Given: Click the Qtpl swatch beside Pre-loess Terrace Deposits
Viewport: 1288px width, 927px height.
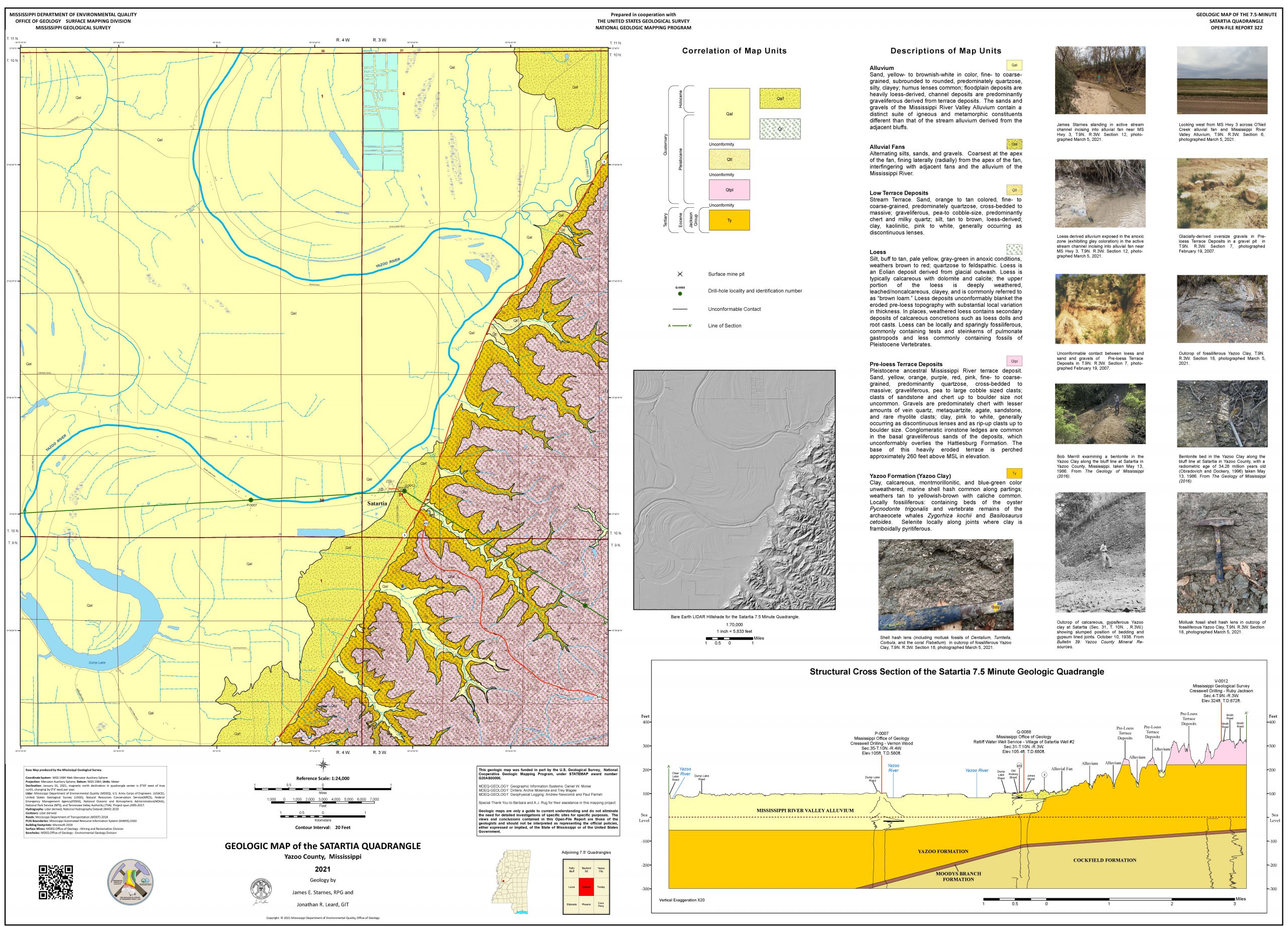Looking at the screenshot, I should pyautogui.click(x=1014, y=361).
